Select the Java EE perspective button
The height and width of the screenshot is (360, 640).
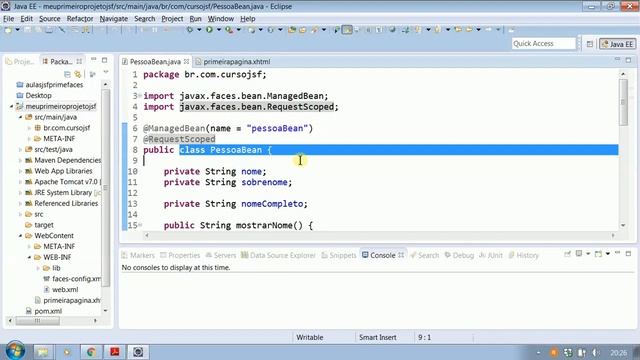coord(618,44)
